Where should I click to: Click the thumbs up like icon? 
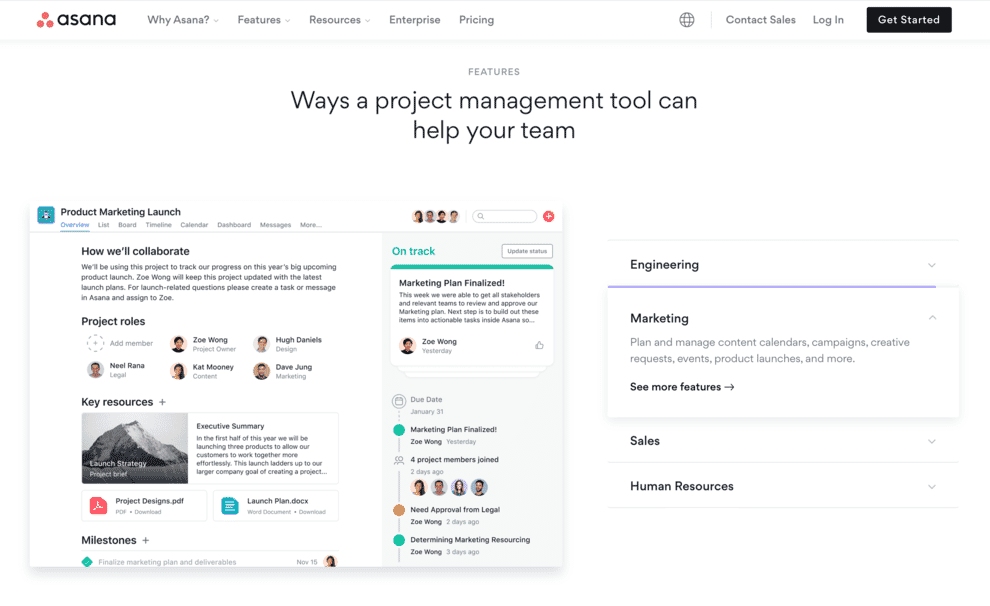539,345
